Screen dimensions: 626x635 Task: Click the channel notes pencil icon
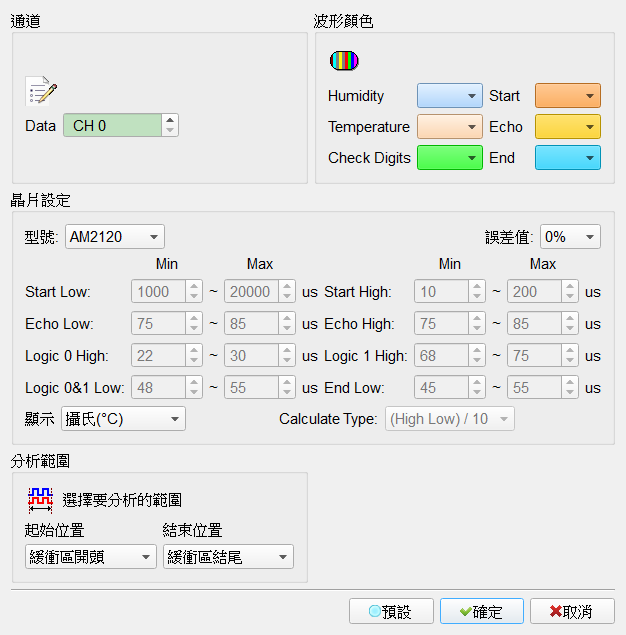tap(41, 91)
